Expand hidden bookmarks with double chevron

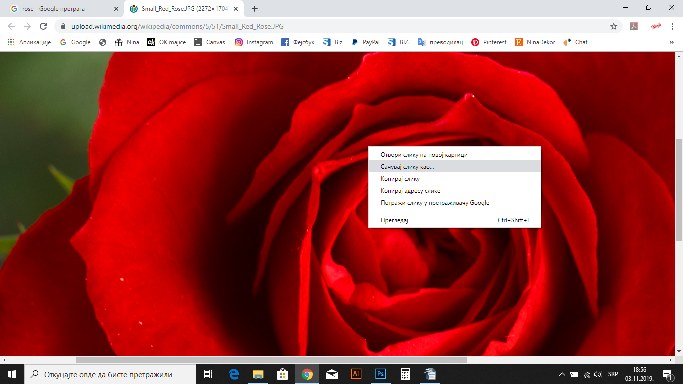672,42
